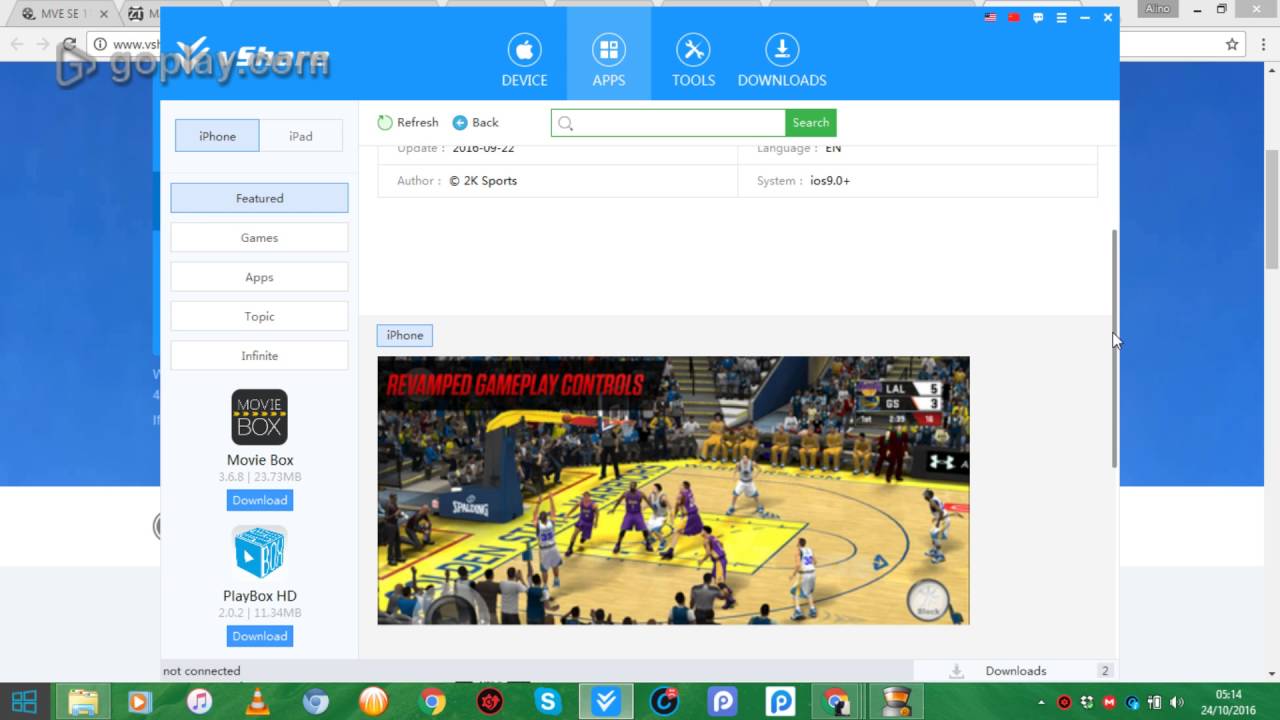
Task: Launch iTunes from the taskbar
Action: coord(199,702)
